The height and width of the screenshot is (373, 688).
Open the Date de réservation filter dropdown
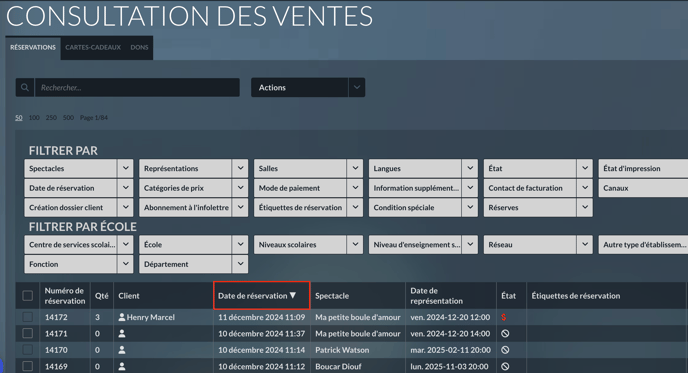click(79, 188)
